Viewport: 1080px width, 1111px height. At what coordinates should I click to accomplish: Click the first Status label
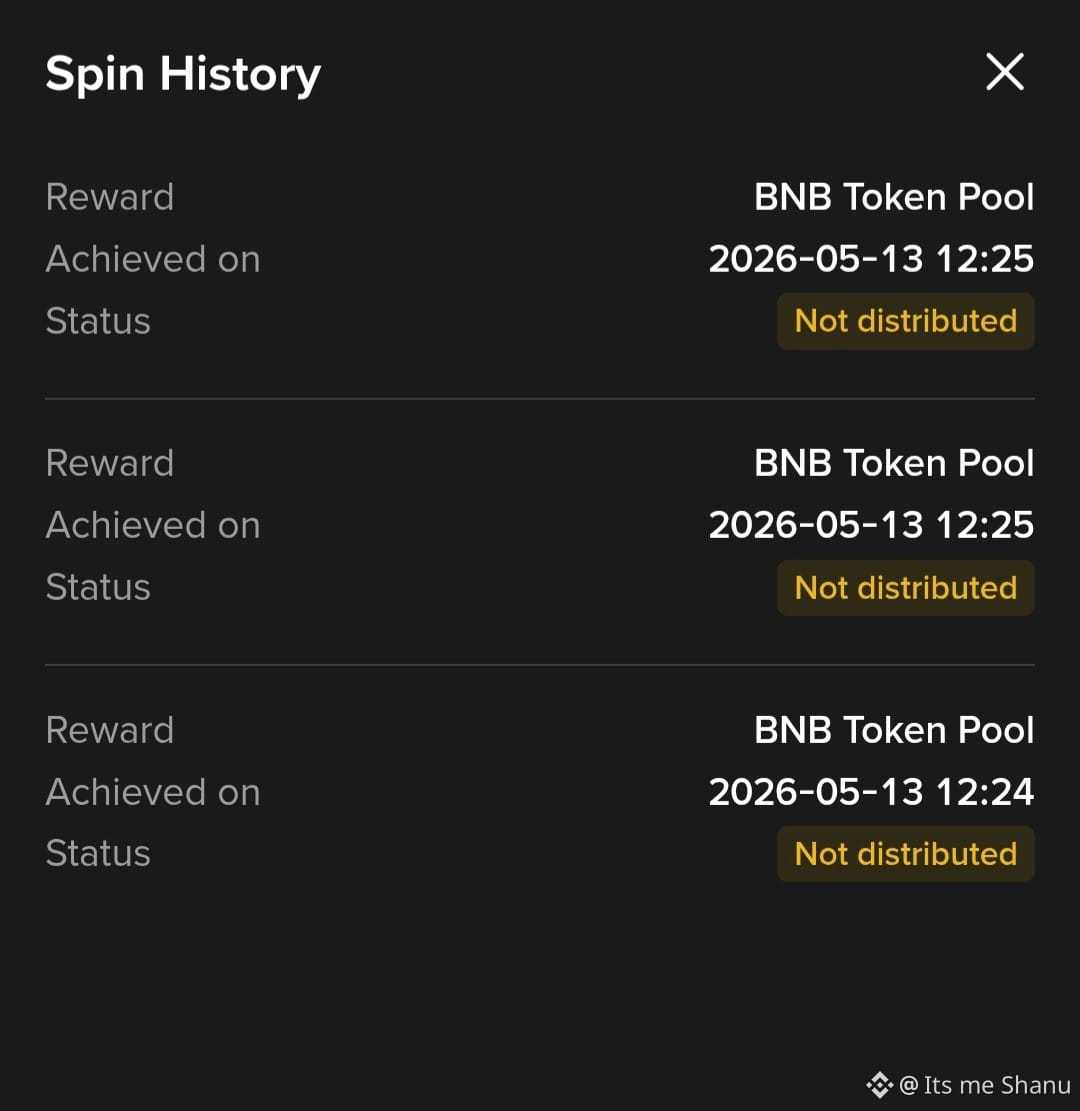click(x=98, y=321)
